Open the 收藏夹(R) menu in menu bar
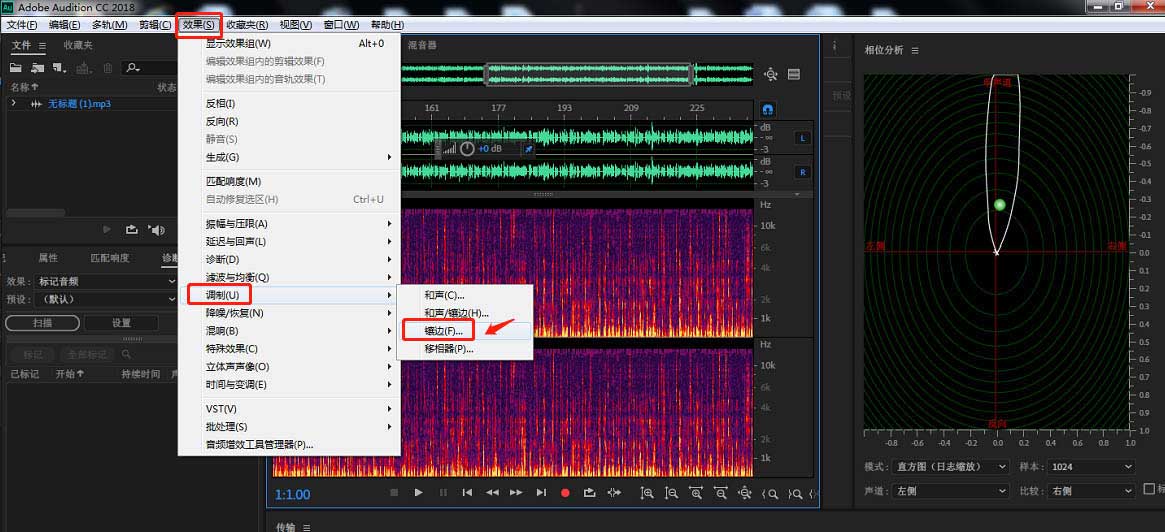 (246, 24)
